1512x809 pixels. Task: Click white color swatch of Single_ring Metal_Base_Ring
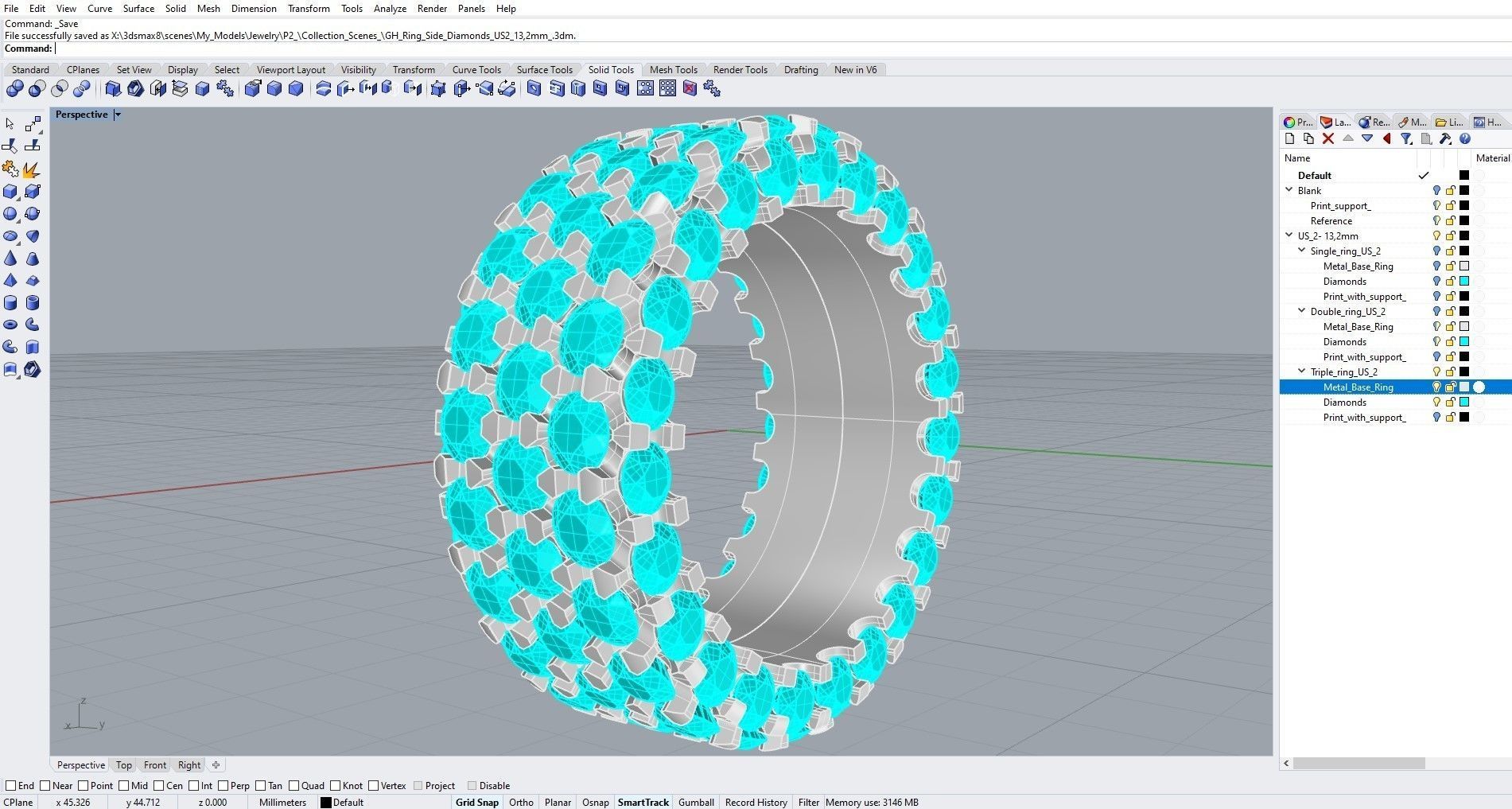point(1463,266)
